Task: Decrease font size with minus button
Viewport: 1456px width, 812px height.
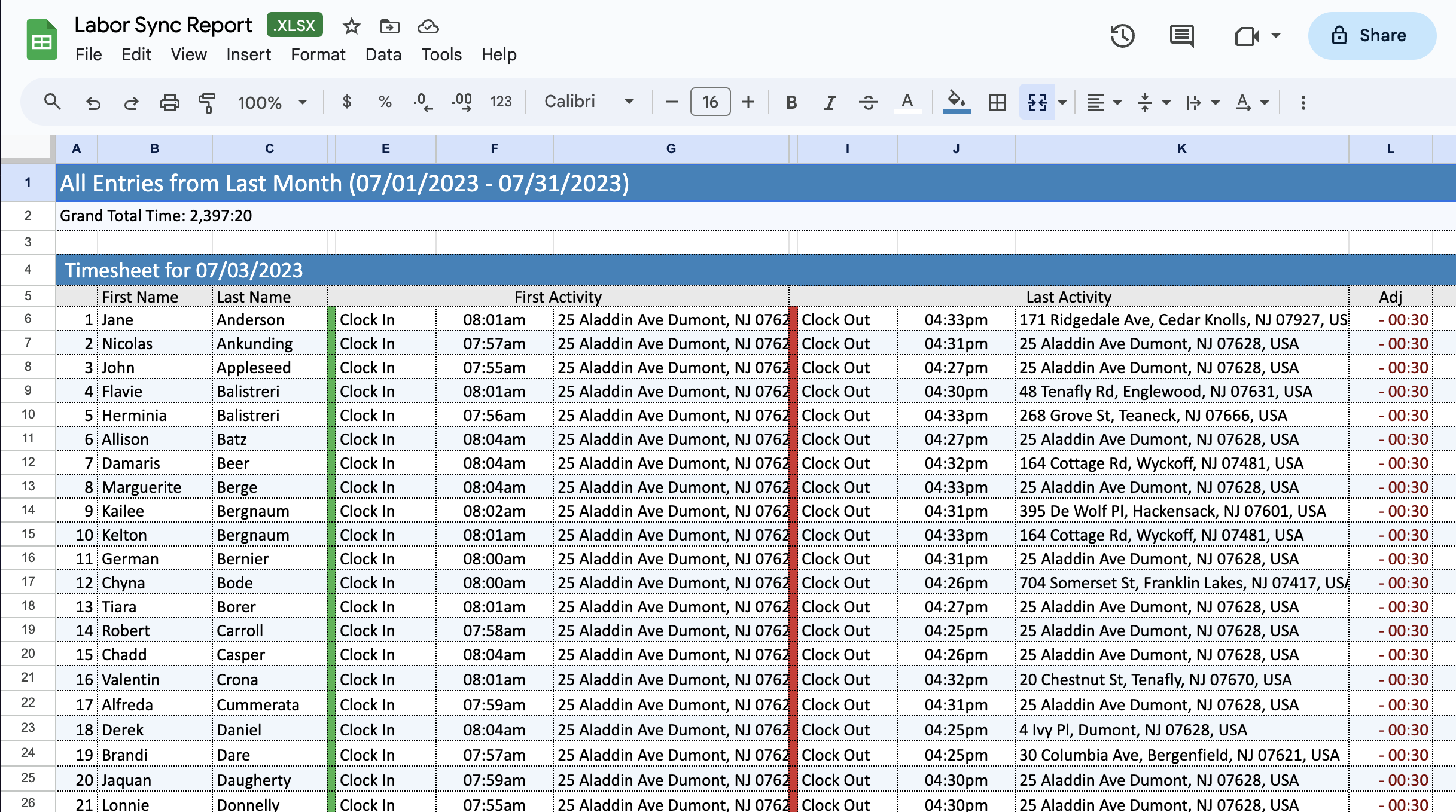Action: 671,102
